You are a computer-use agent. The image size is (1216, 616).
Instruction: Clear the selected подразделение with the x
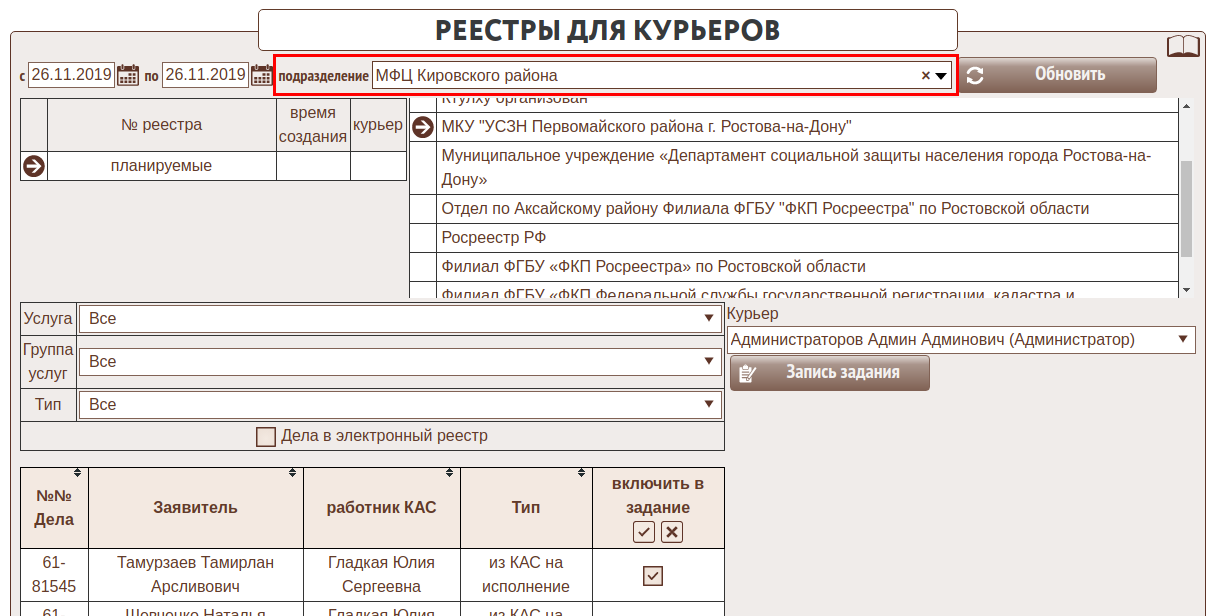point(925,76)
